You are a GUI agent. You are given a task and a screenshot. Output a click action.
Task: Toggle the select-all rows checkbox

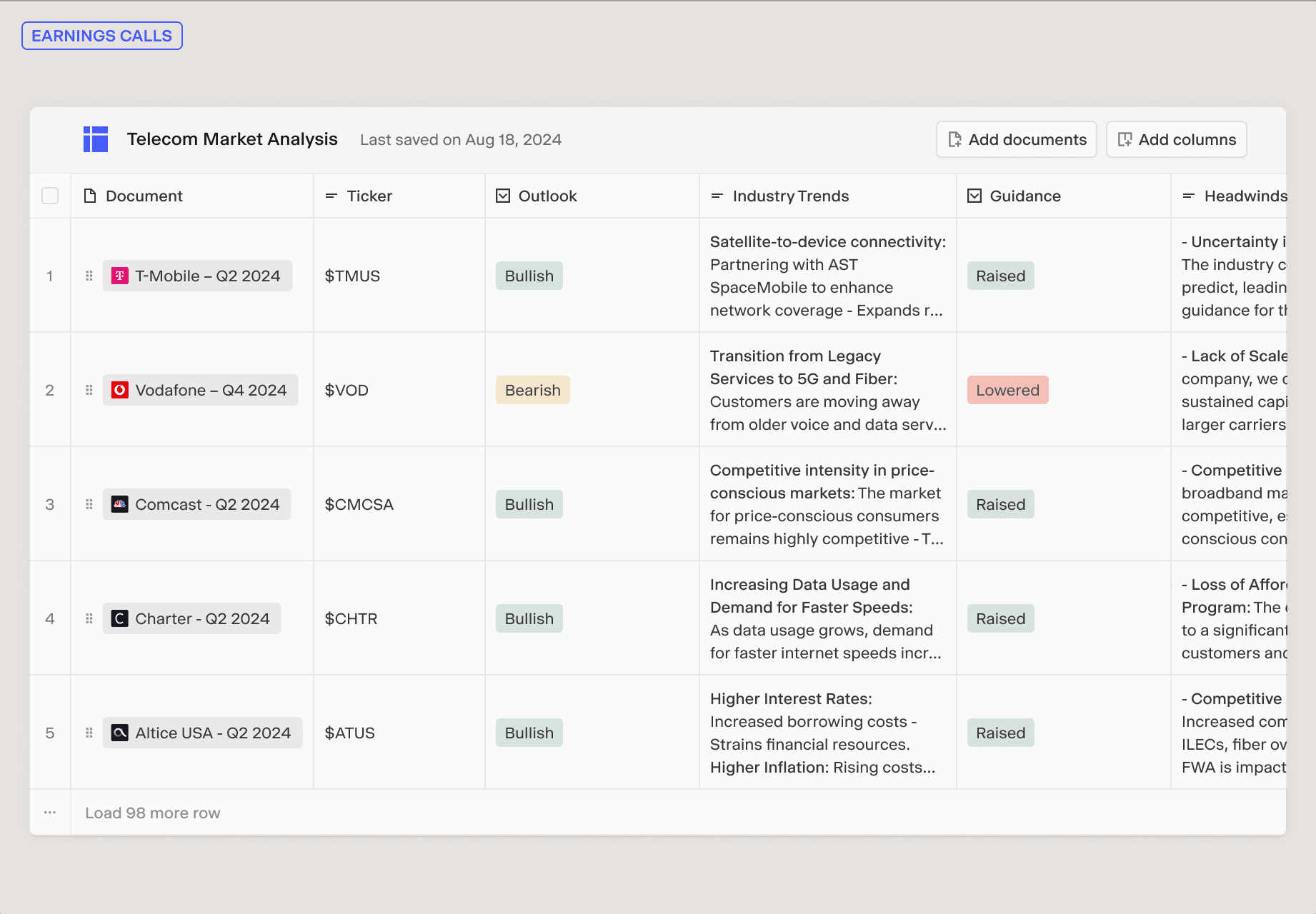pyautogui.click(x=50, y=196)
